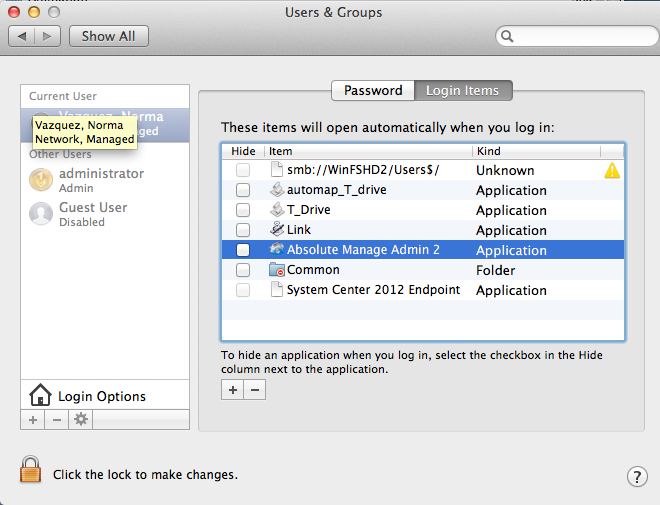Click the smb://WinFSHD2 document icon

[277, 170]
